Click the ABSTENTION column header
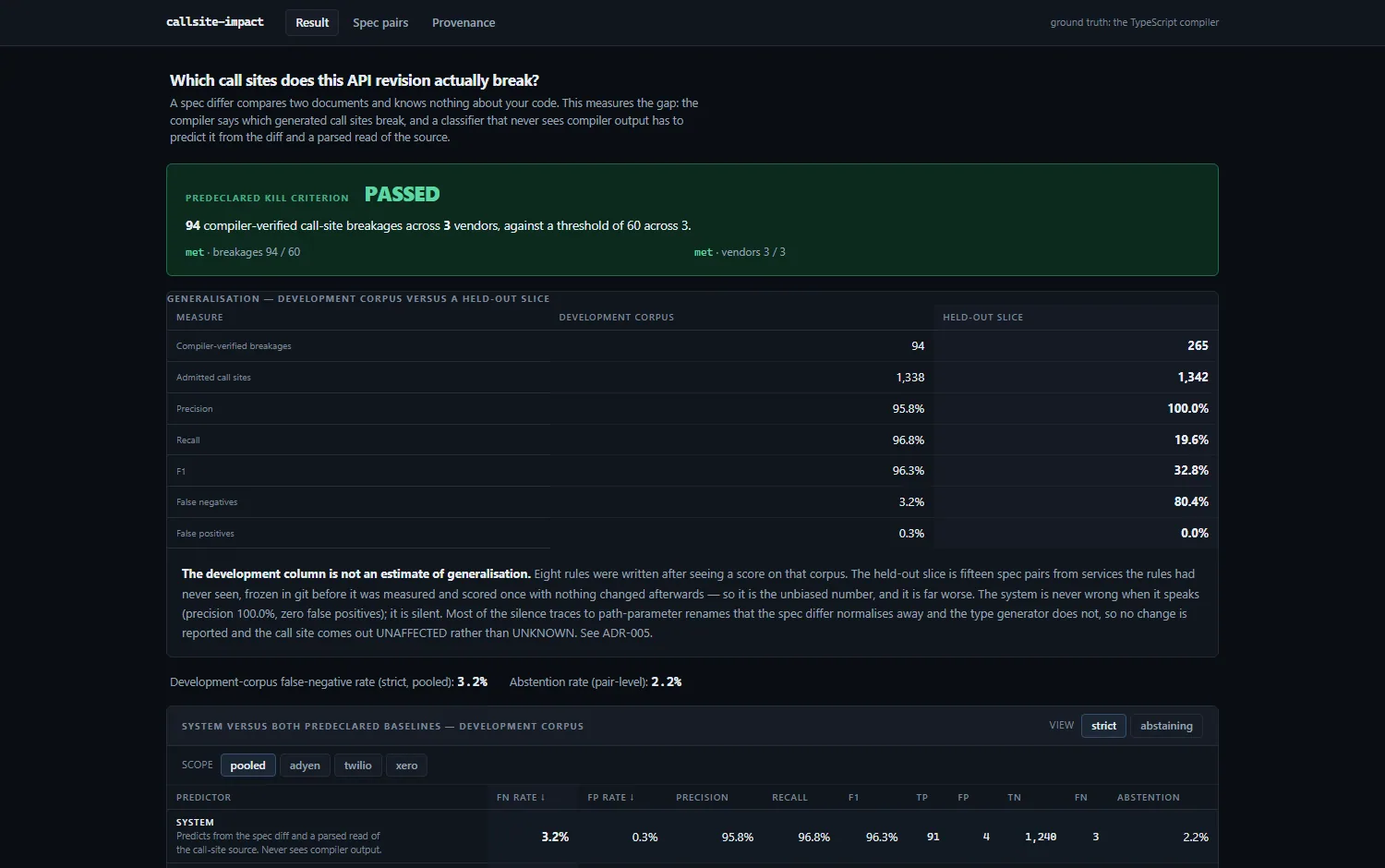Image resolution: width=1385 pixels, height=868 pixels. 1149,797
